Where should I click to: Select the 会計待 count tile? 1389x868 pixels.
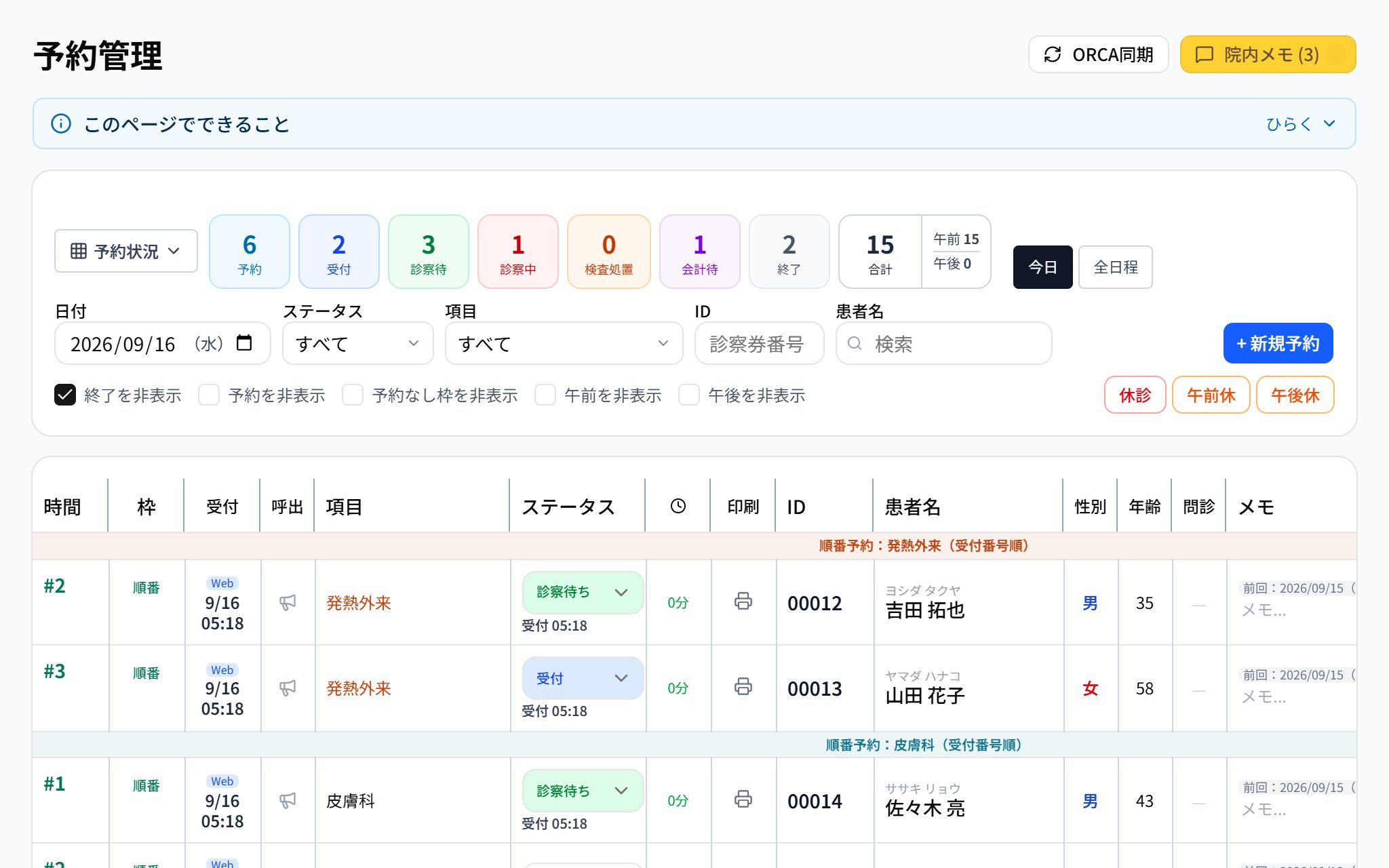700,252
